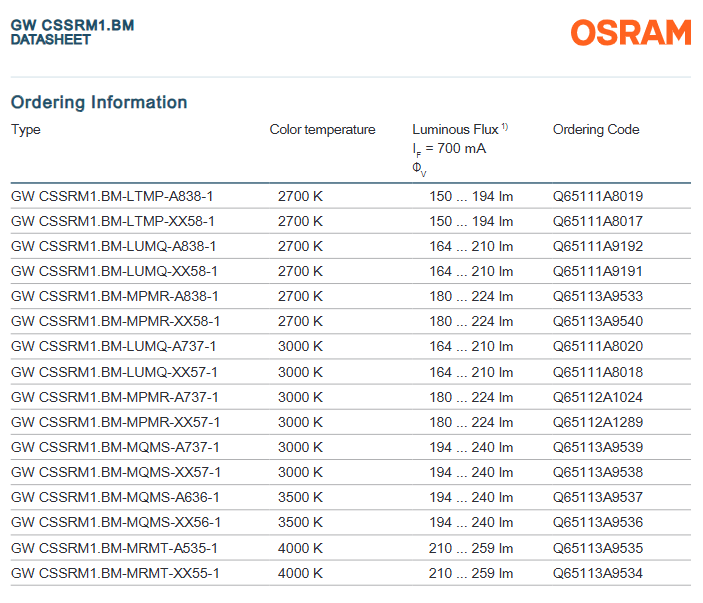Click 180 ... 224 lm for MPMR-A737-1

[x=471, y=398]
